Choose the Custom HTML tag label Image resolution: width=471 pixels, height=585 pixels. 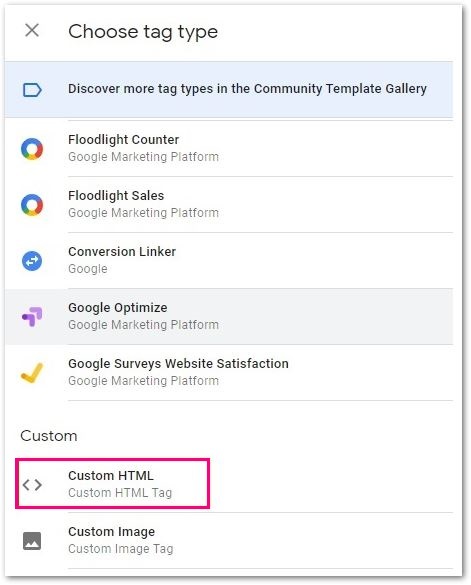click(111, 476)
